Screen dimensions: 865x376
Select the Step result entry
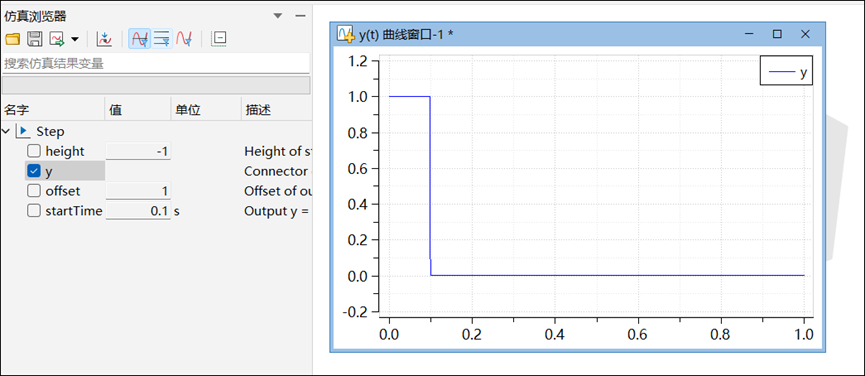(x=50, y=132)
